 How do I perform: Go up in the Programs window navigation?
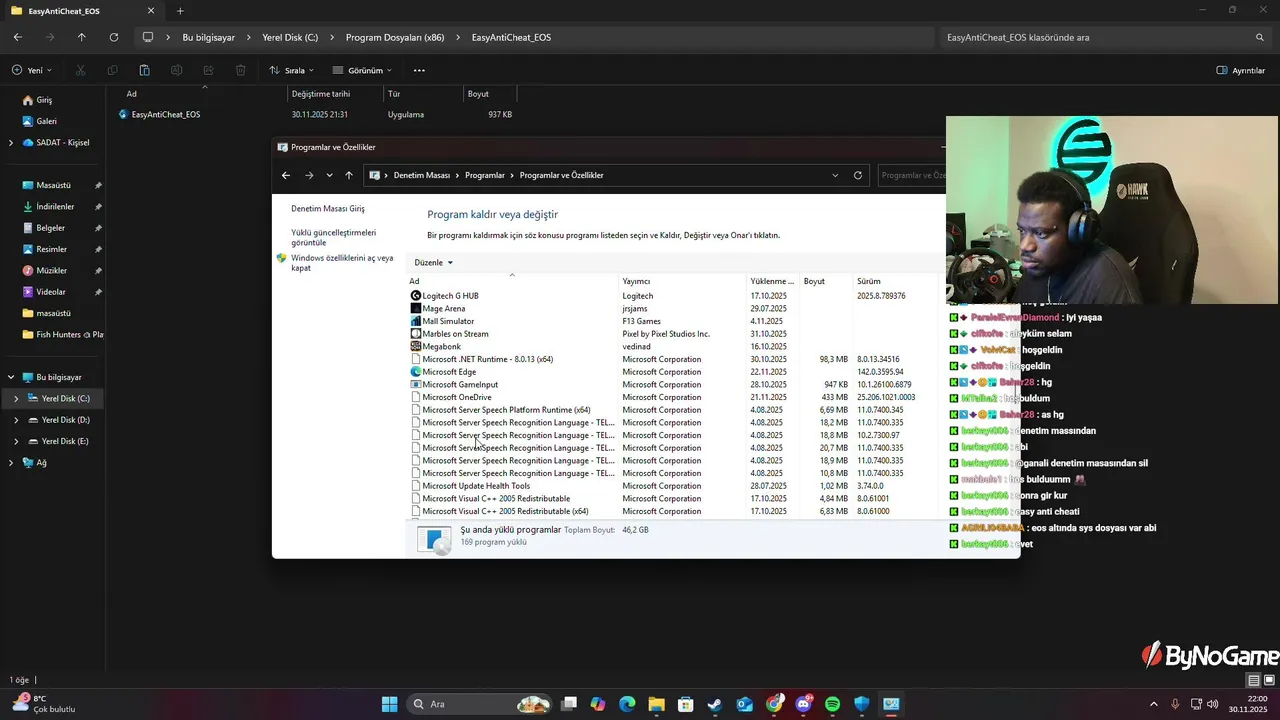[349, 175]
